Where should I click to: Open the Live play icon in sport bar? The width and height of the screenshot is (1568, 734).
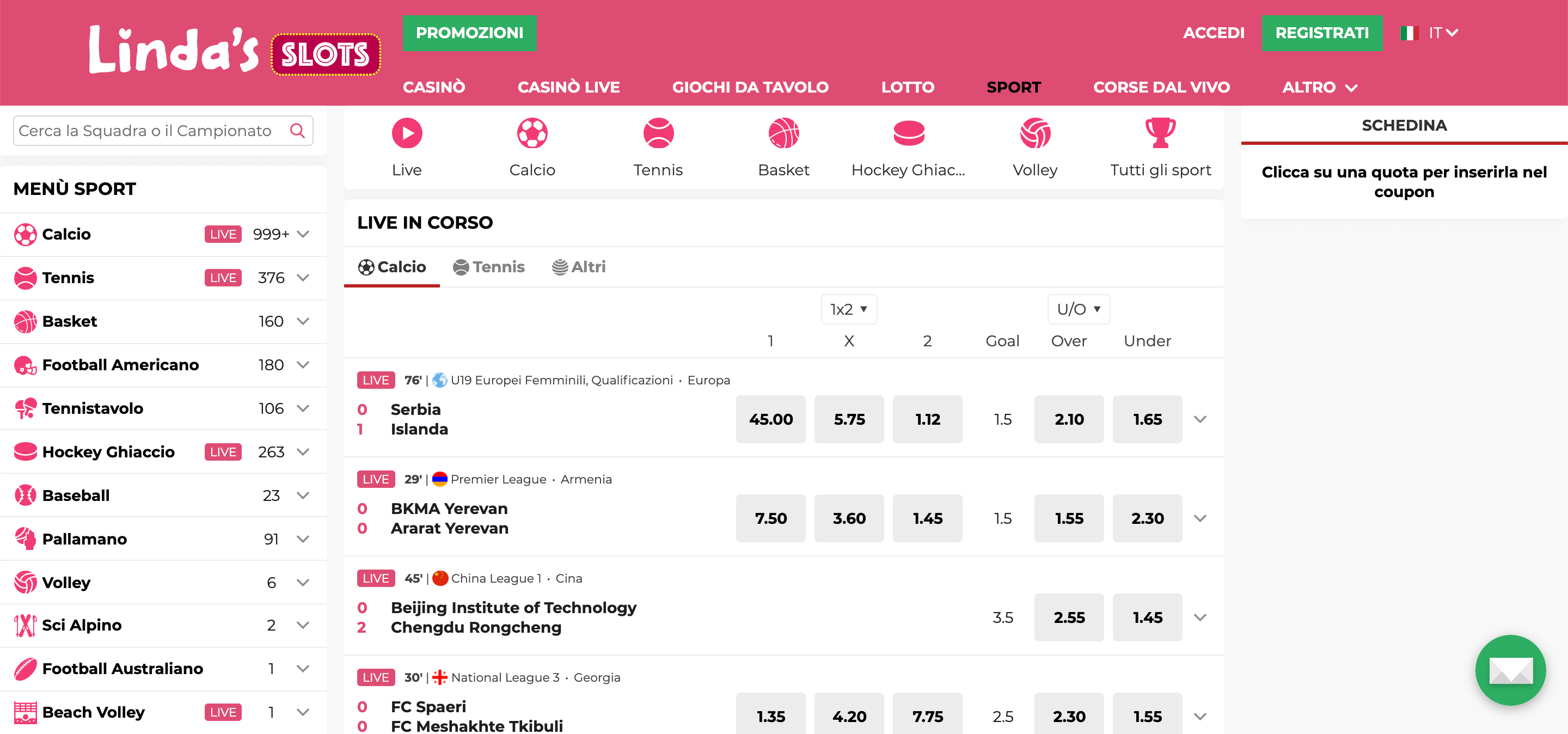point(407,133)
